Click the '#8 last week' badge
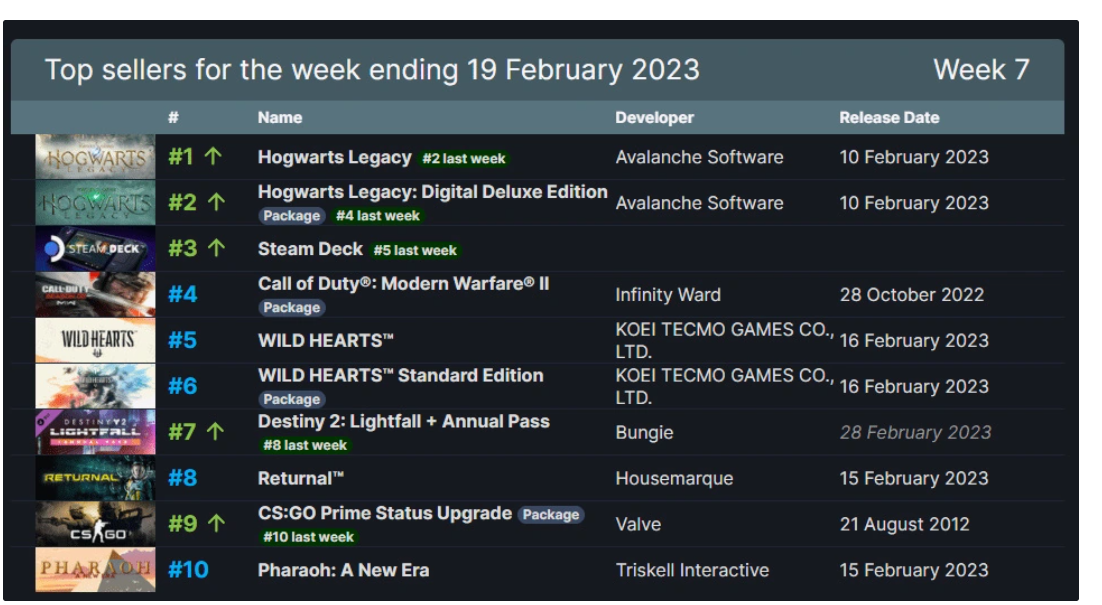The height and width of the screenshot is (605, 1102). (x=305, y=445)
